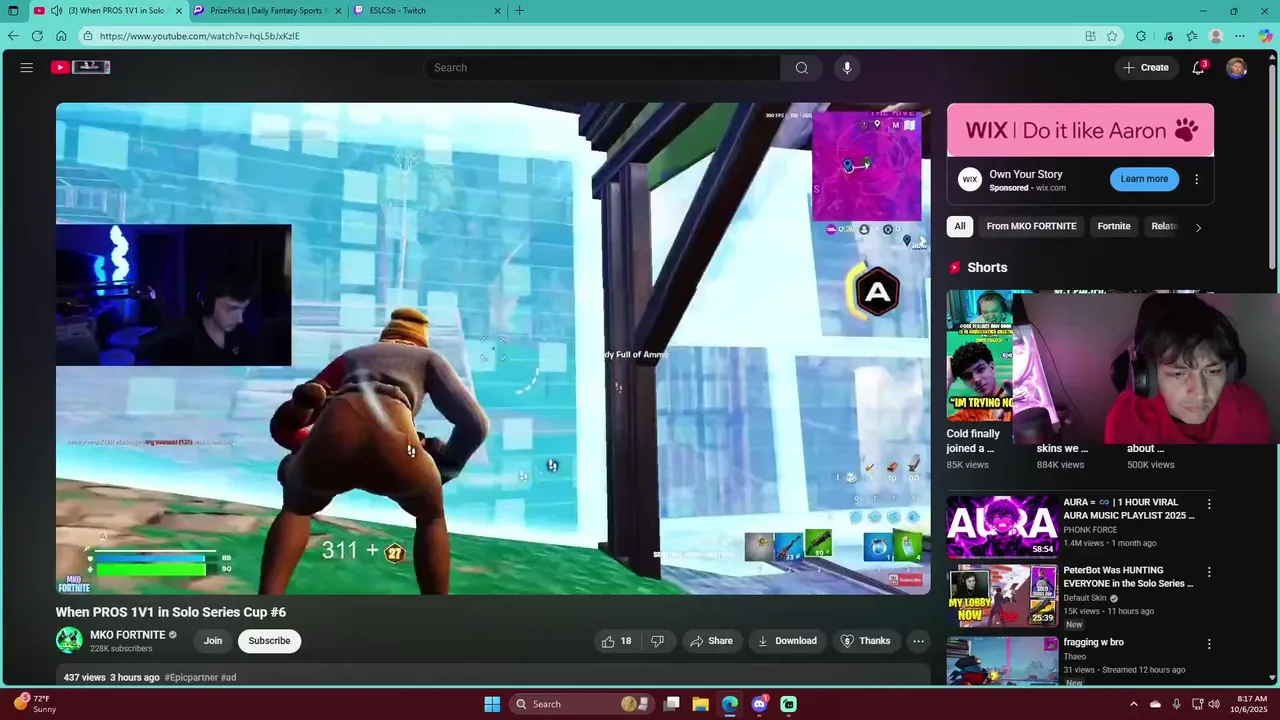
Task: Refresh the current page
Action: coord(37,36)
